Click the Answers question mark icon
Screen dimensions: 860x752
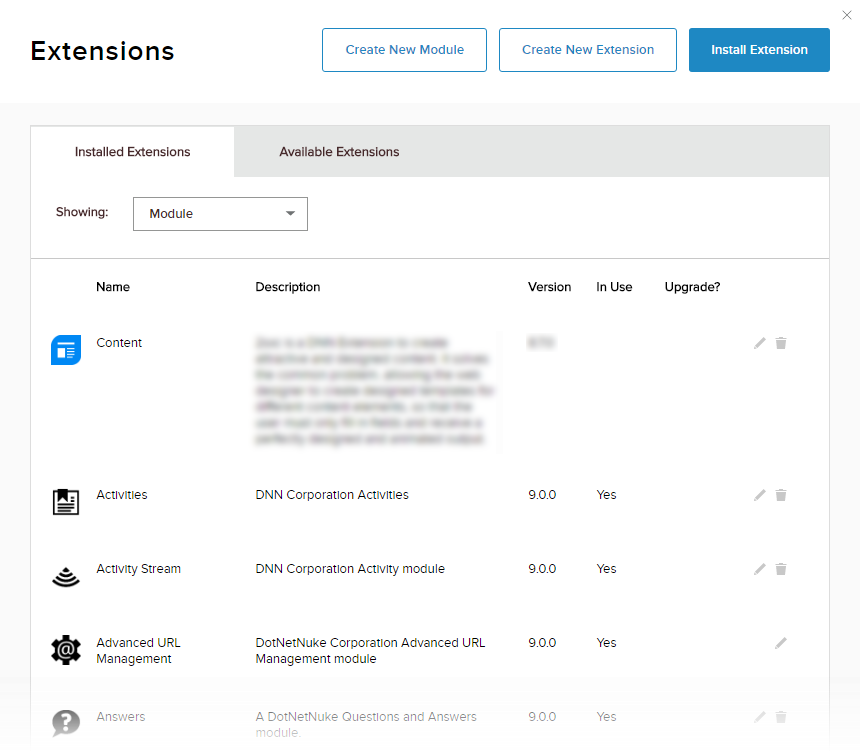pyautogui.click(x=66, y=723)
